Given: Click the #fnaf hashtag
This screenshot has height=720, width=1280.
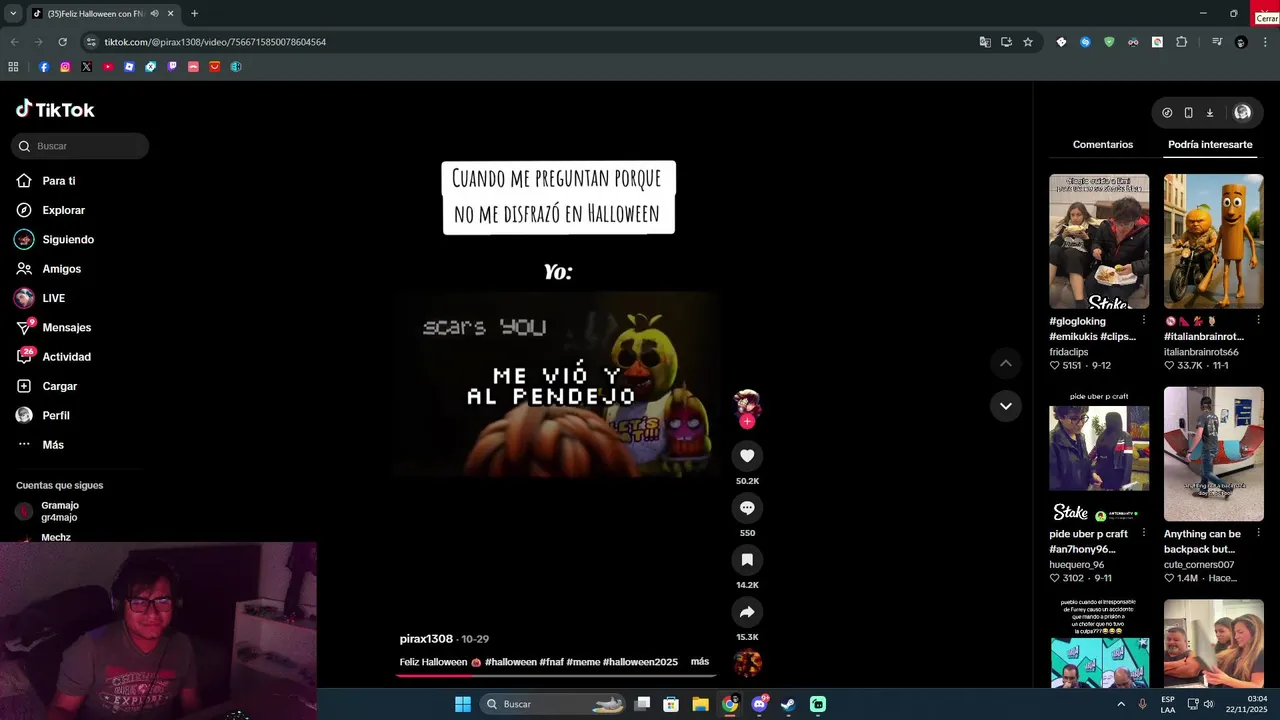Looking at the screenshot, I should pos(551,662).
